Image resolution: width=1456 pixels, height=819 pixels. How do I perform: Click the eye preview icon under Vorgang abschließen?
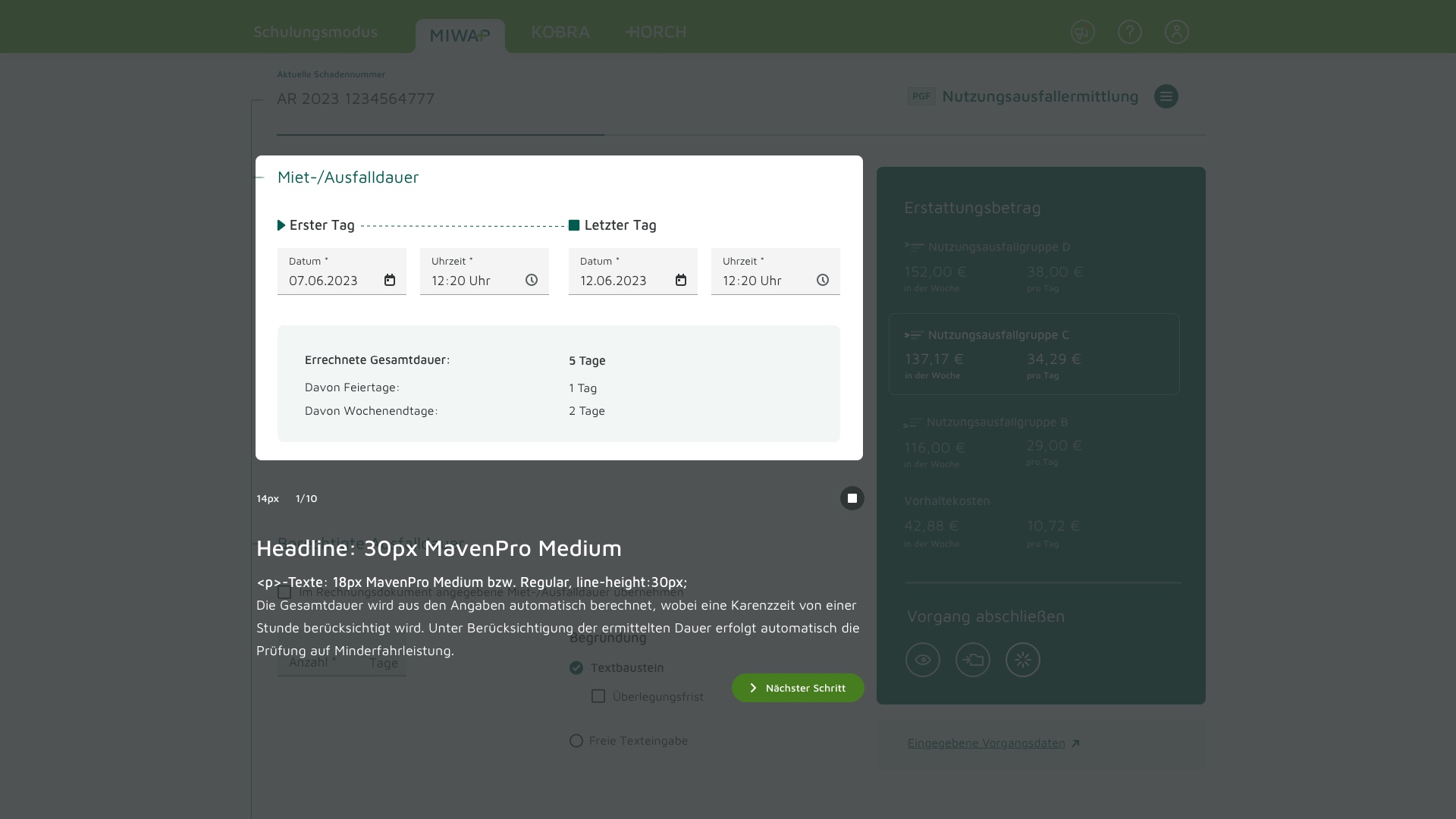[x=922, y=660]
